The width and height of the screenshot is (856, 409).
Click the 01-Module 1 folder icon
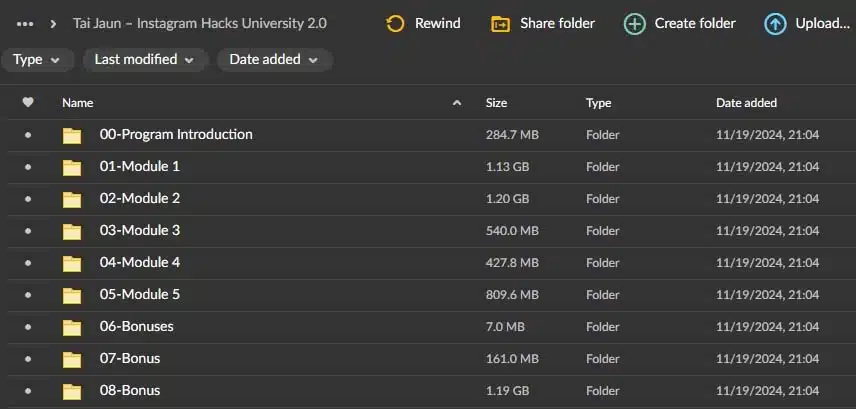(x=72, y=167)
